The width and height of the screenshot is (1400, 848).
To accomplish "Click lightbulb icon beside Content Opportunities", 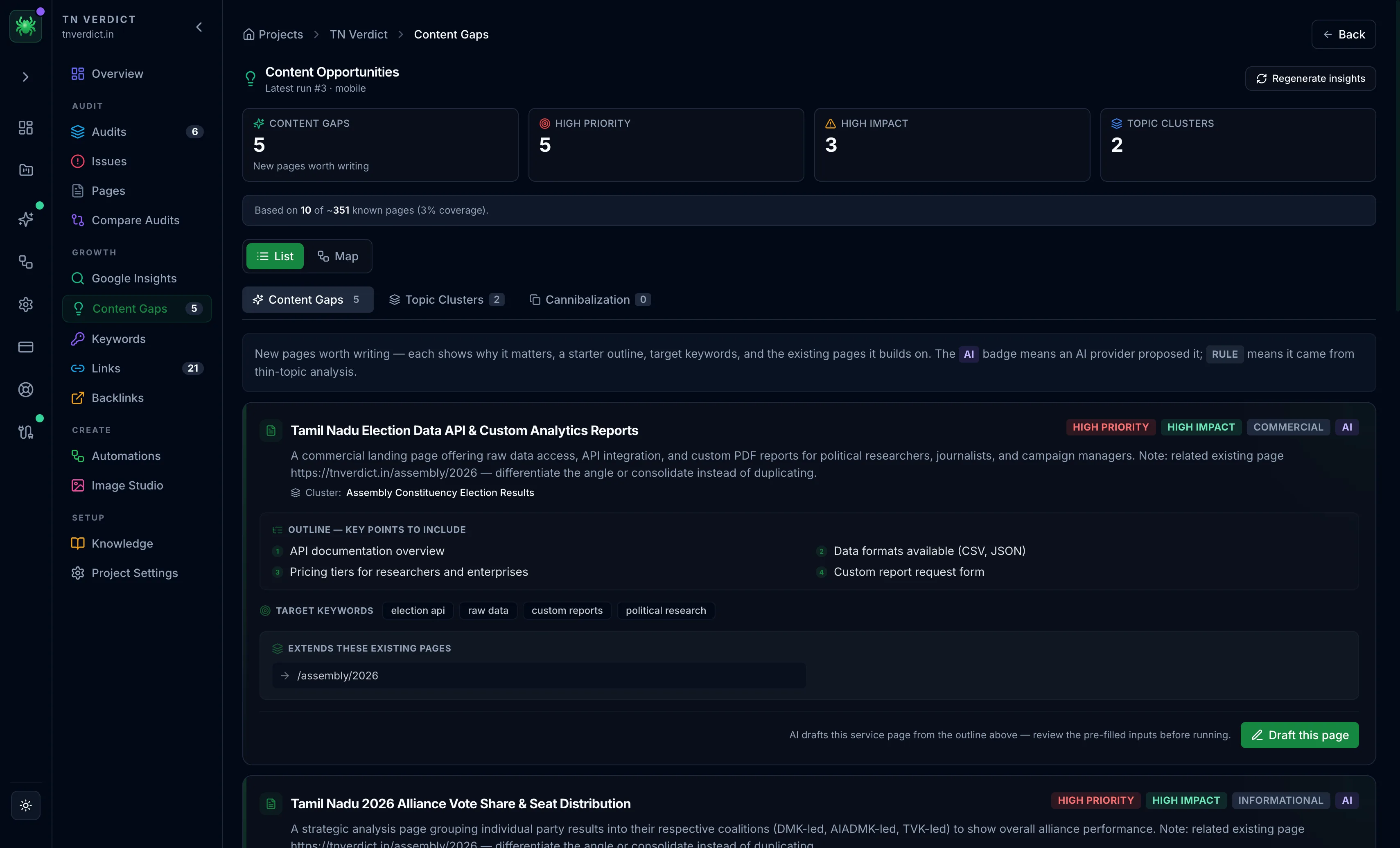I will (250, 79).
